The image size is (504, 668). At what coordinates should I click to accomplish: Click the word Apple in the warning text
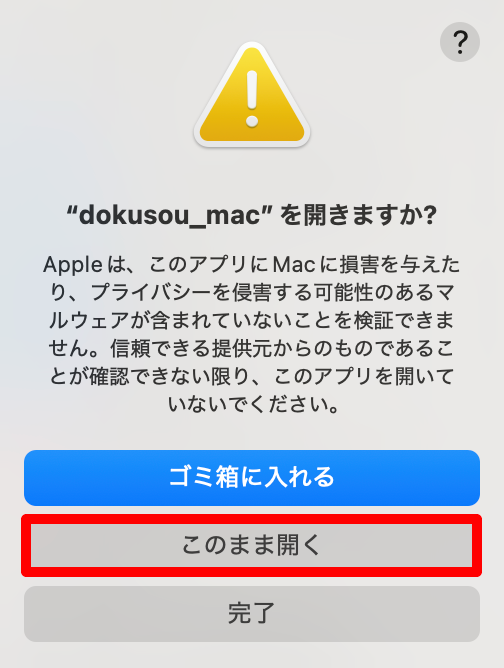point(72,265)
